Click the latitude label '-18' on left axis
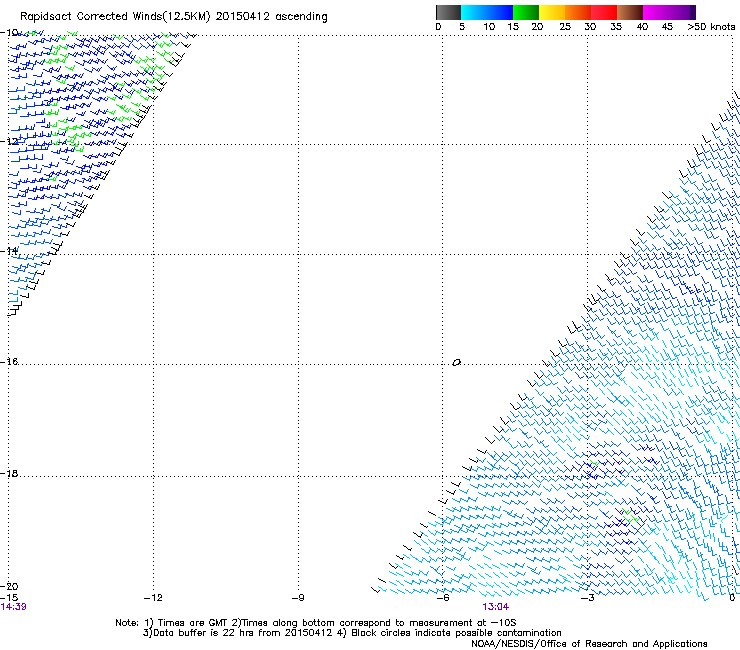740x650 pixels. [x=9, y=473]
